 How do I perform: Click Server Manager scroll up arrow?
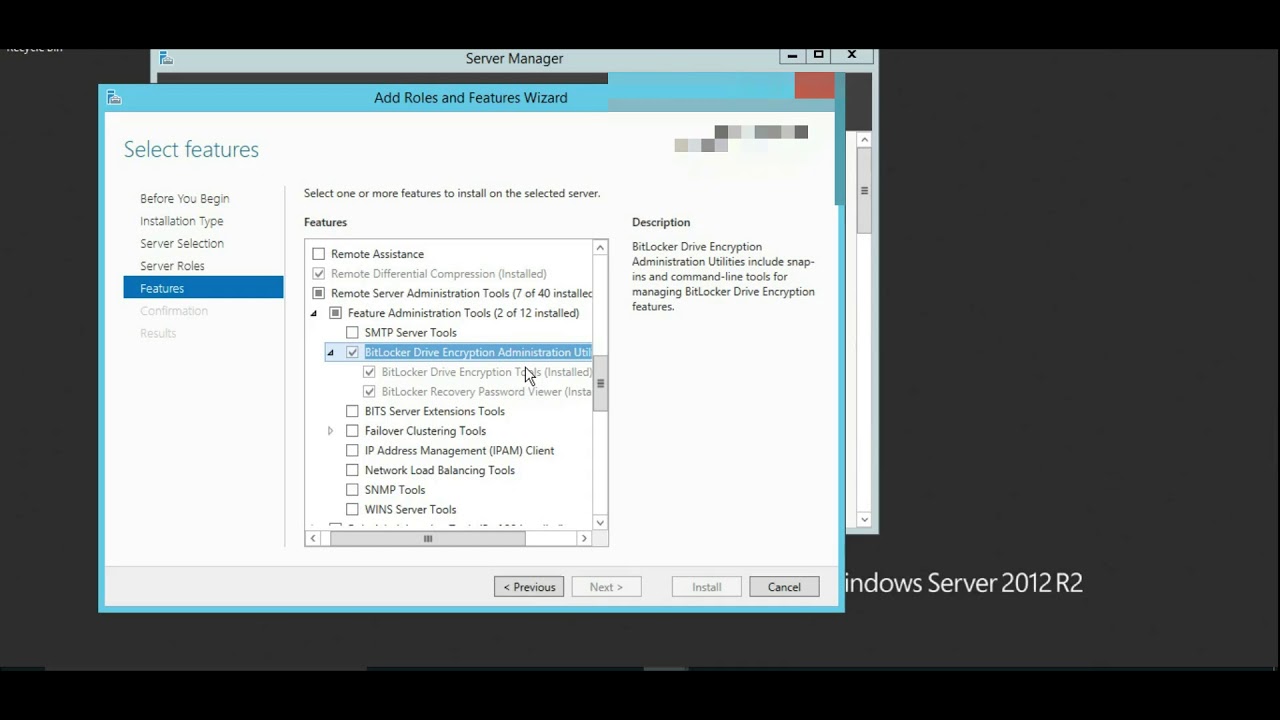pyautogui.click(x=865, y=140)
